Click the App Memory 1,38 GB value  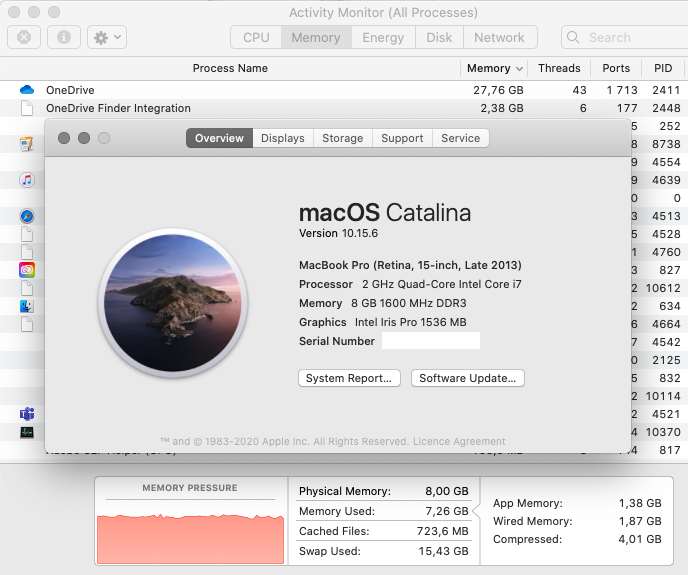point(640,503)
